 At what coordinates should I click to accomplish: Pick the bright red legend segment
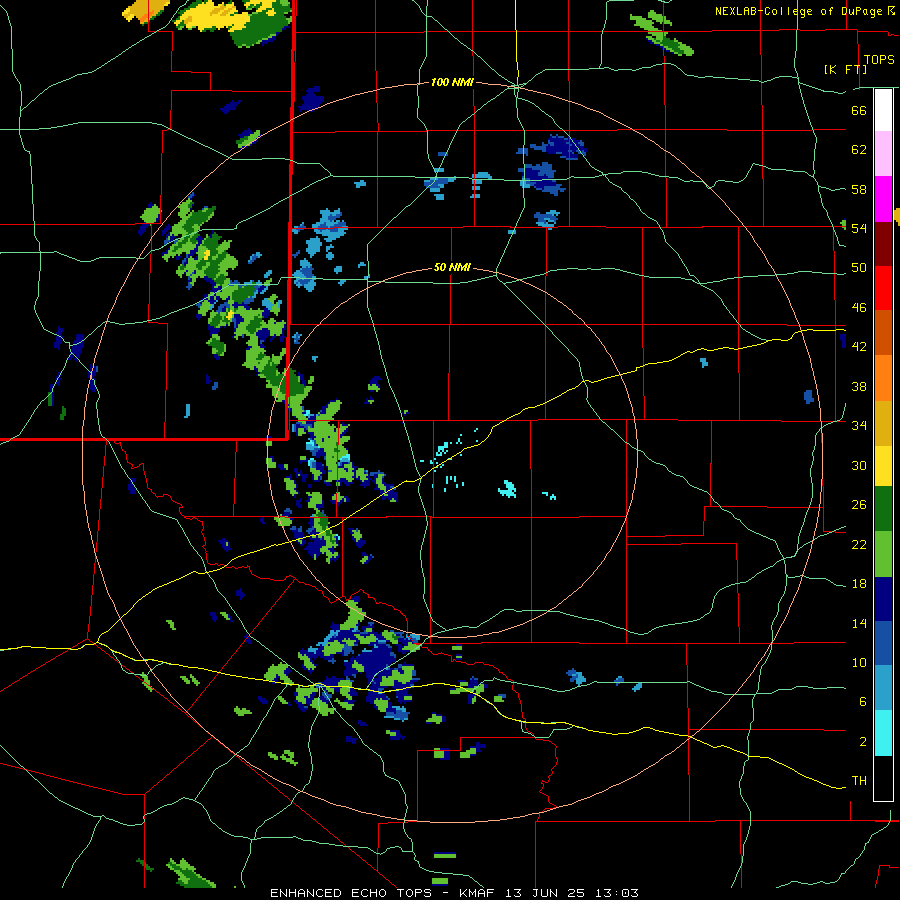(883, 288)
